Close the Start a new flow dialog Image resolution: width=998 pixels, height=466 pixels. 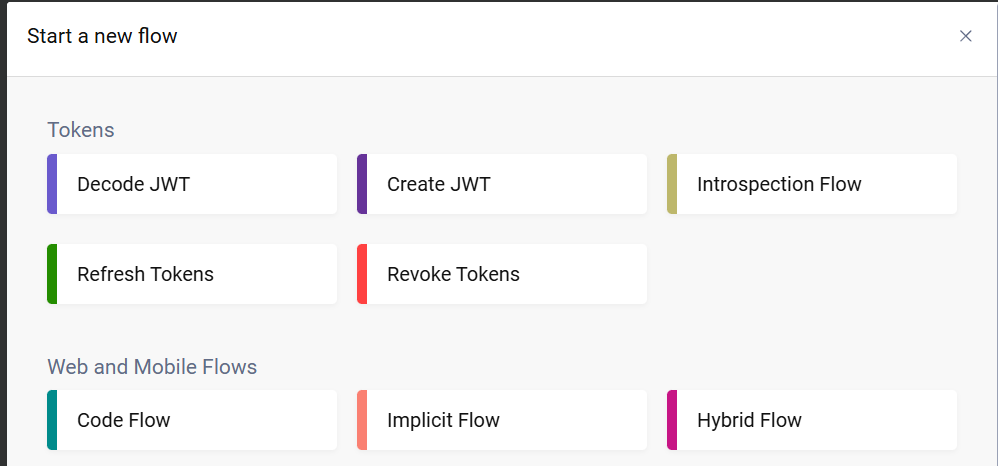pos(965,36)
